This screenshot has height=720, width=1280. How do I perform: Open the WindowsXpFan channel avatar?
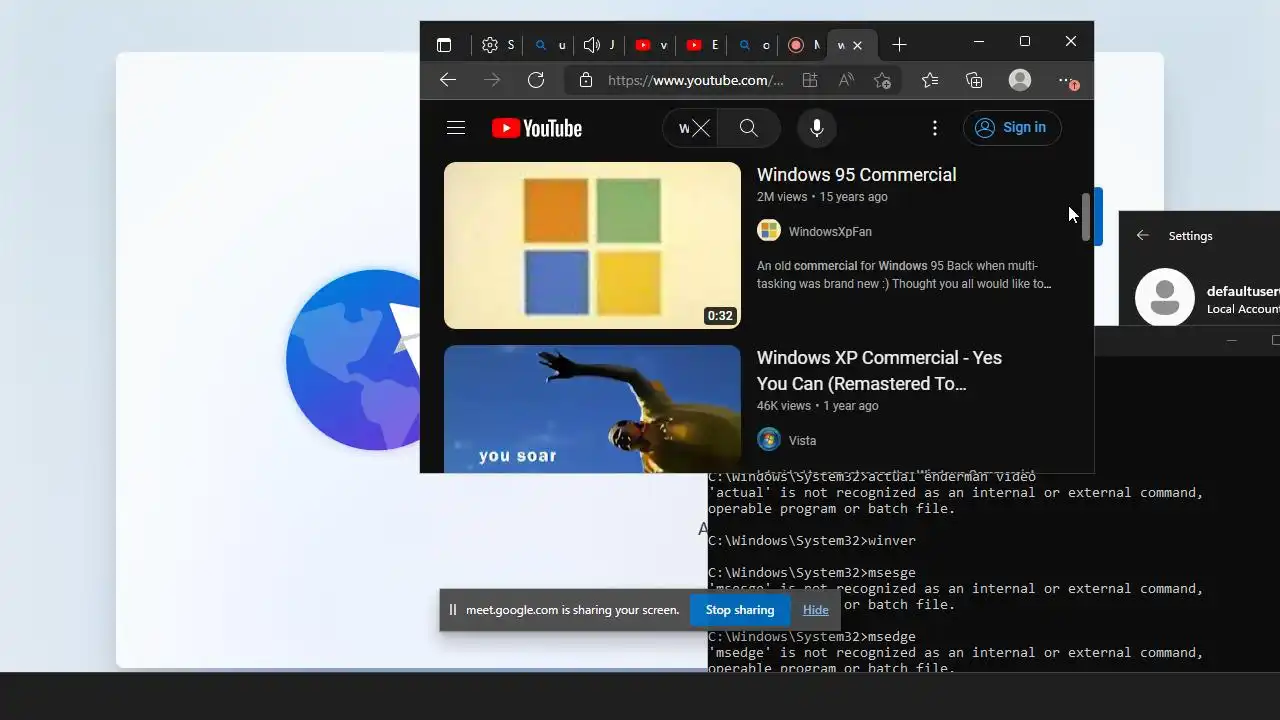768,231
